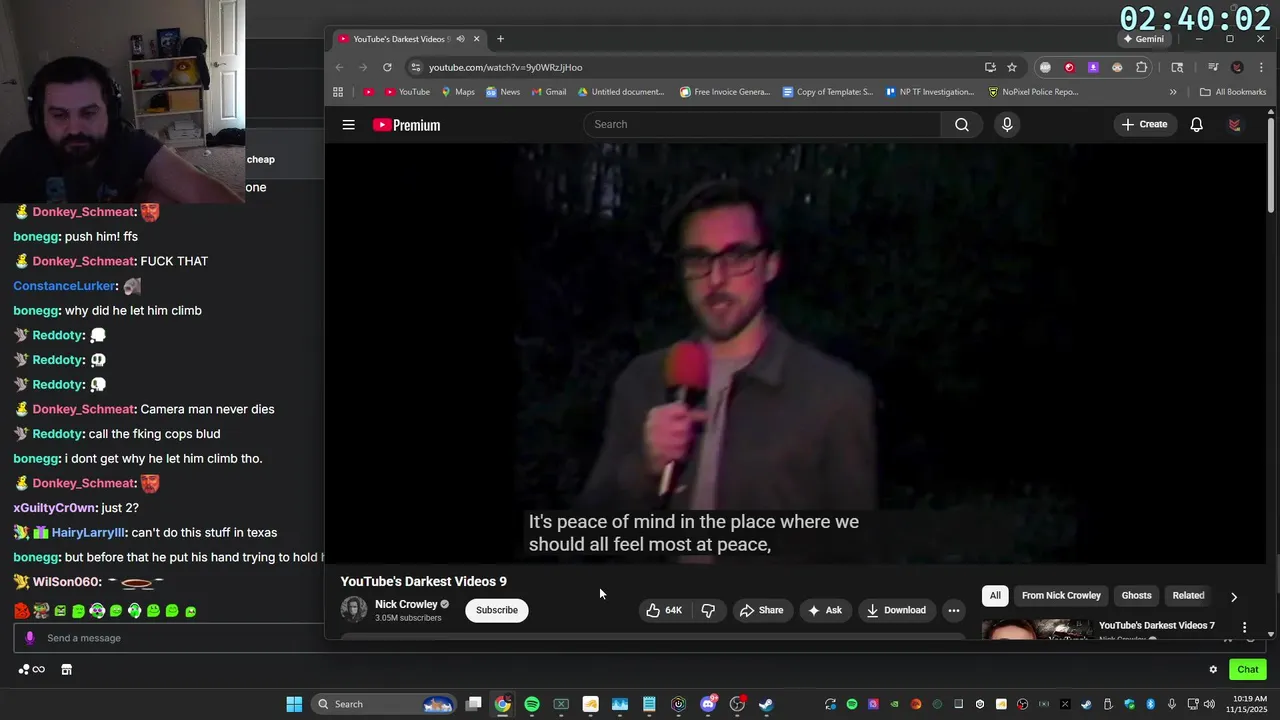Select the Ghosts chip
The width and height of the screenshot is (1280, 720).
coord(1136,596)
